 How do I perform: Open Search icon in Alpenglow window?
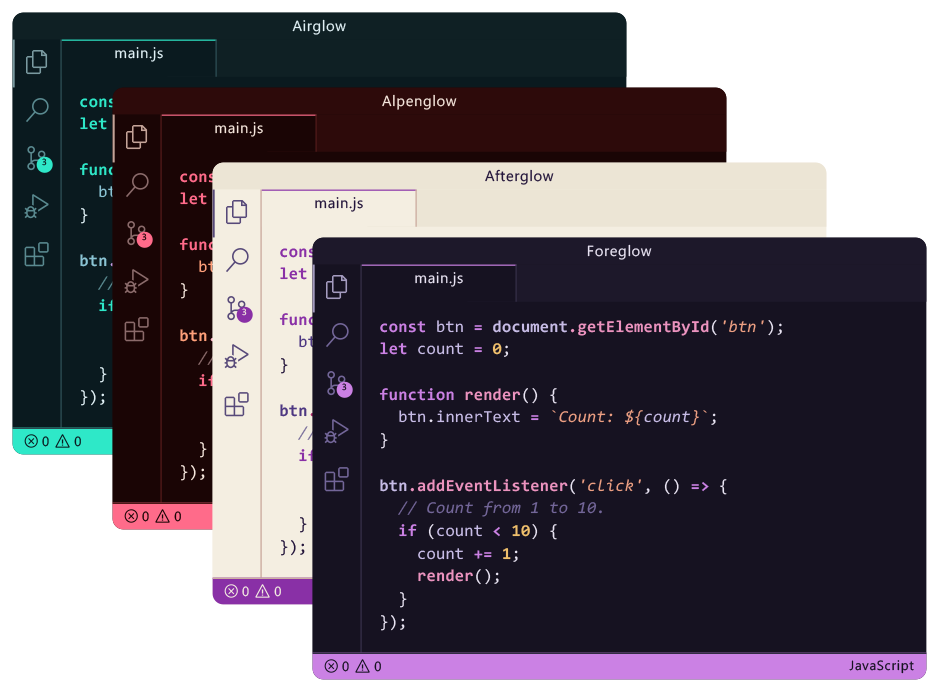(x=137, y=185)
